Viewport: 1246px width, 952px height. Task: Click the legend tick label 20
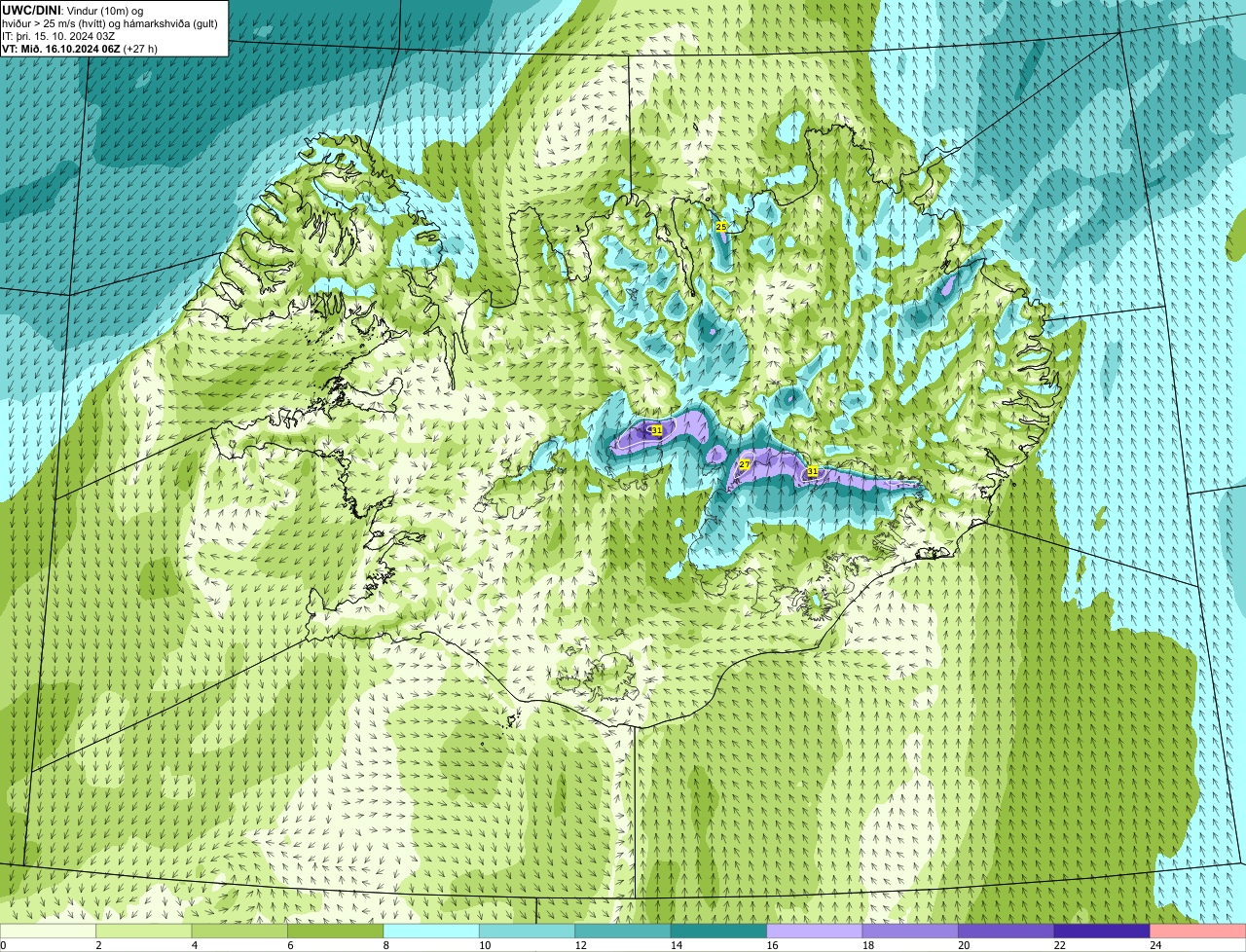click(963, 945)
